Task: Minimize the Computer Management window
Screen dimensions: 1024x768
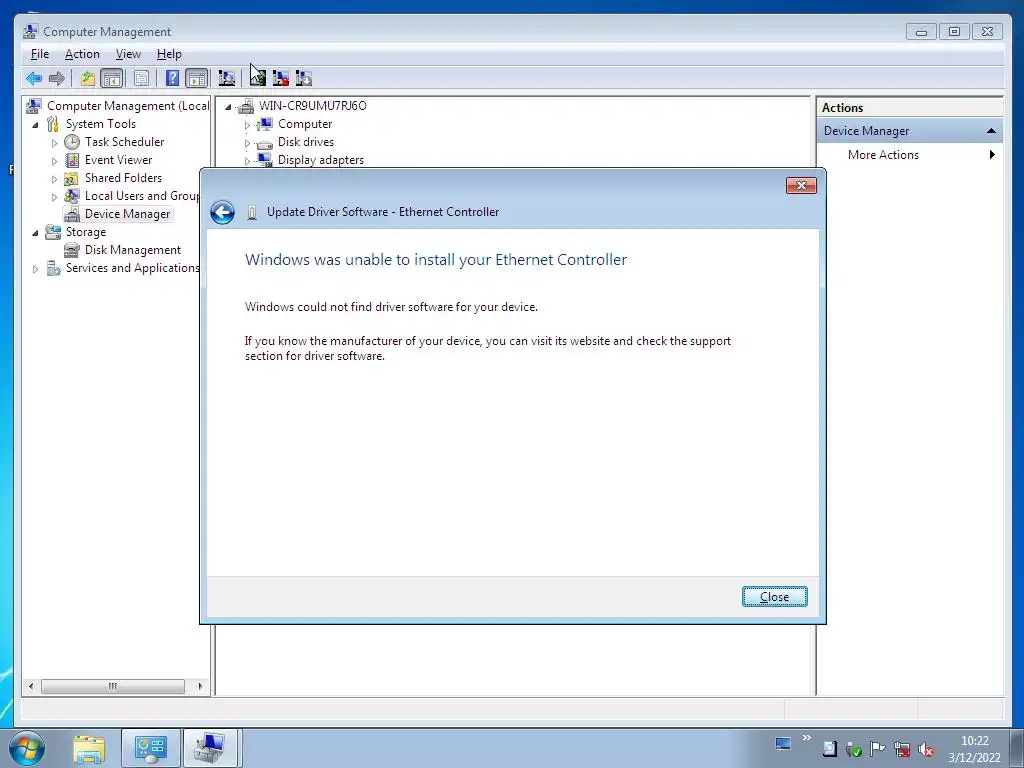Action: tap(921, 31)
